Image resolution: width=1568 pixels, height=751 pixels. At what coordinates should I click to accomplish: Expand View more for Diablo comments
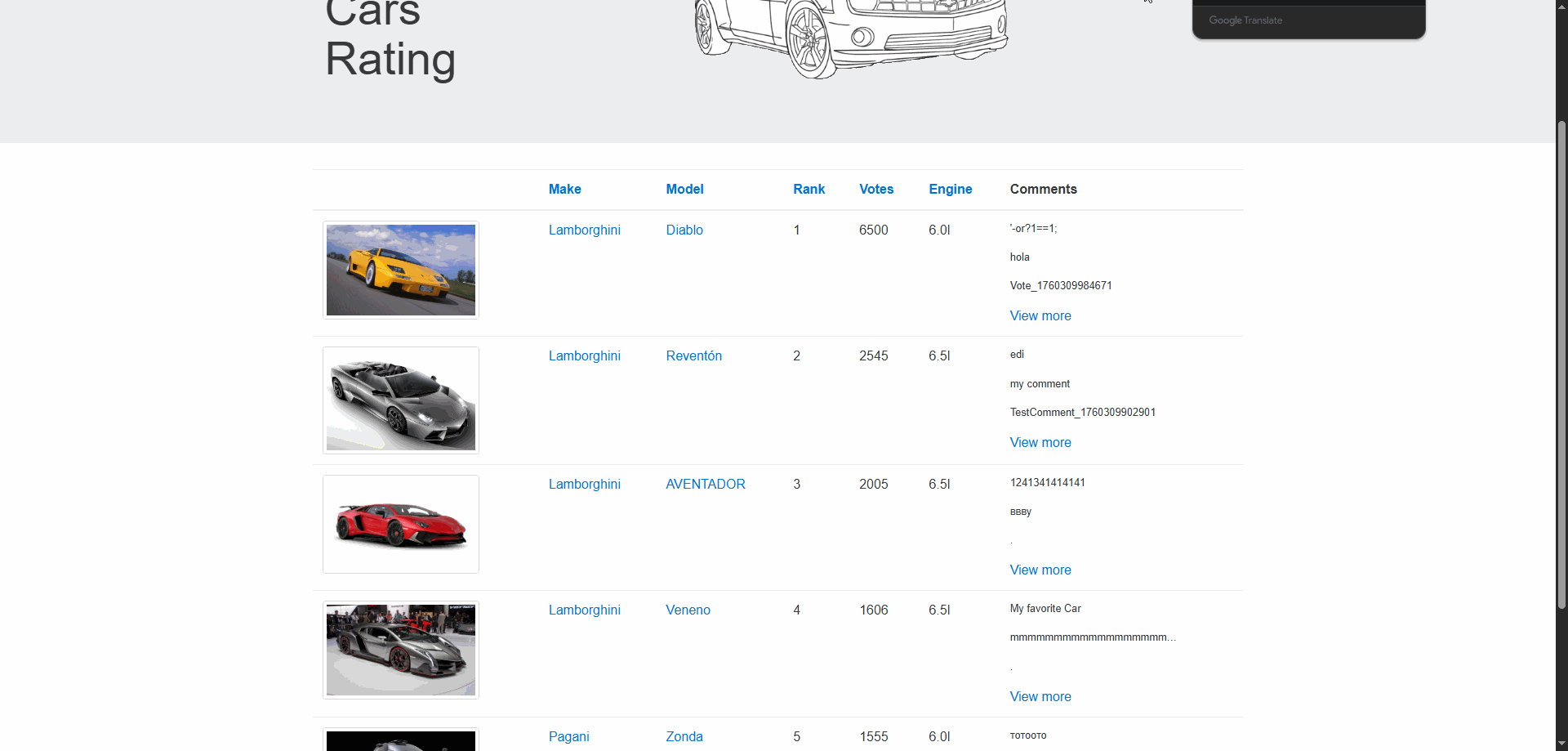[x=1040, y=315]
